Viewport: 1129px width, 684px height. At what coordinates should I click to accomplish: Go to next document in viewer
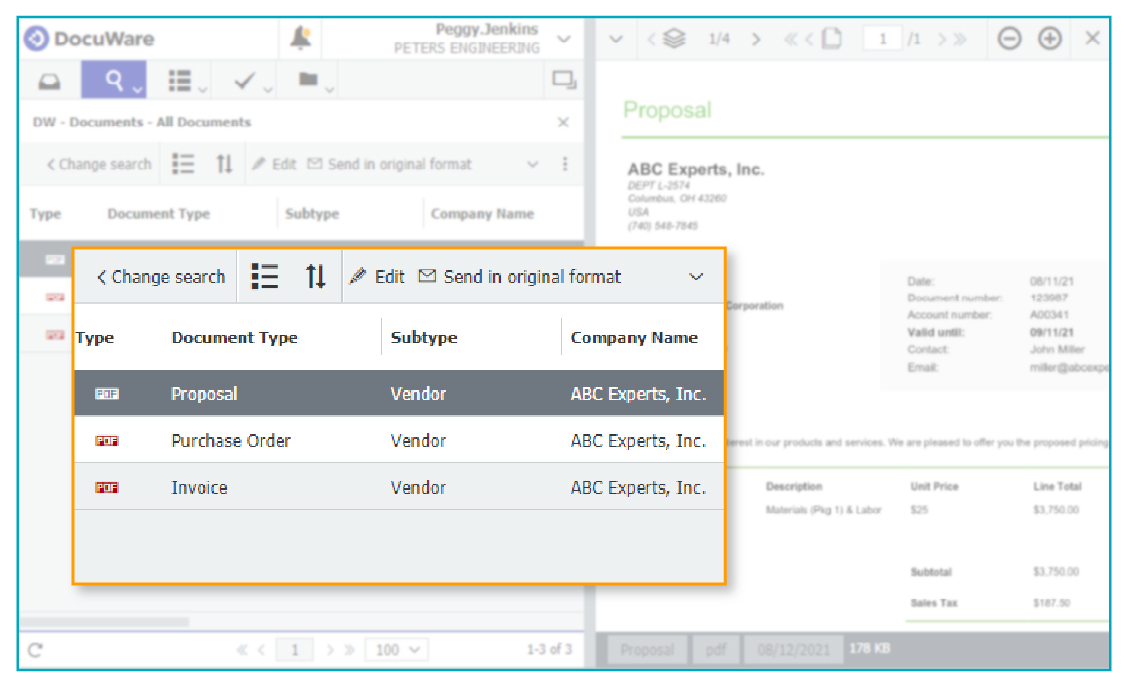[x=756, y=39]
